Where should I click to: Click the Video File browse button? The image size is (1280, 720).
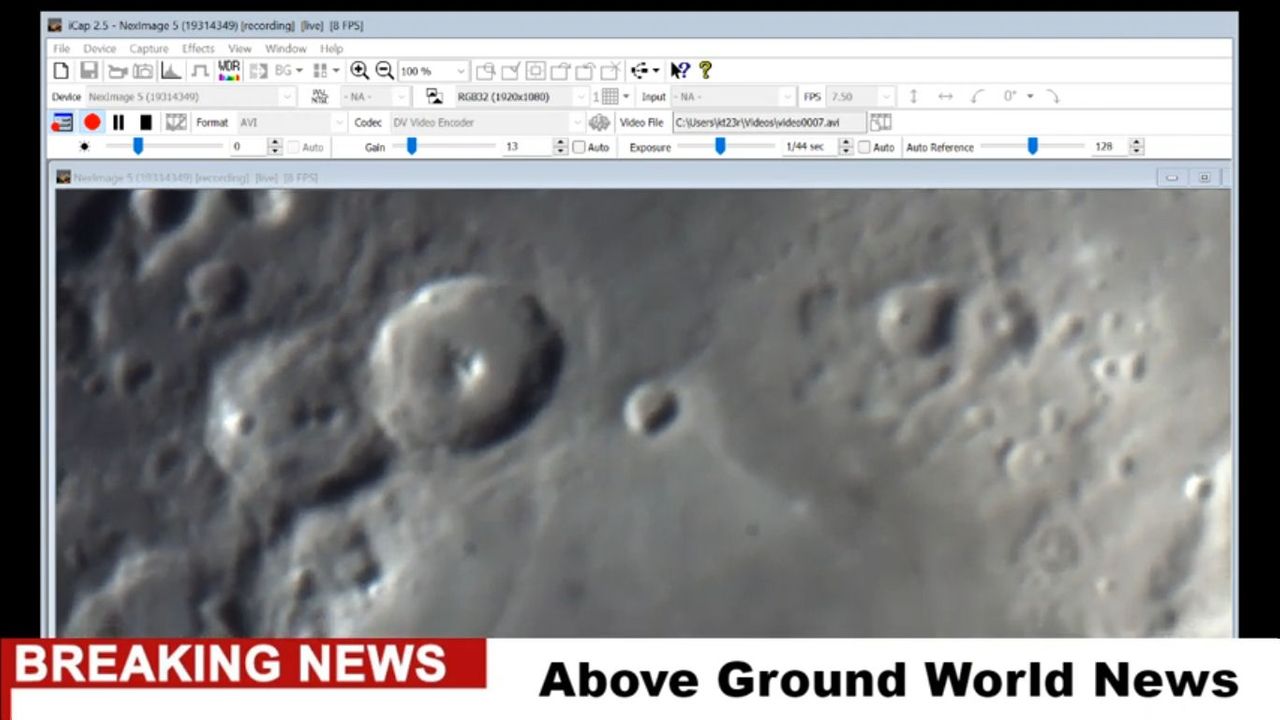(x=880, y=122)
